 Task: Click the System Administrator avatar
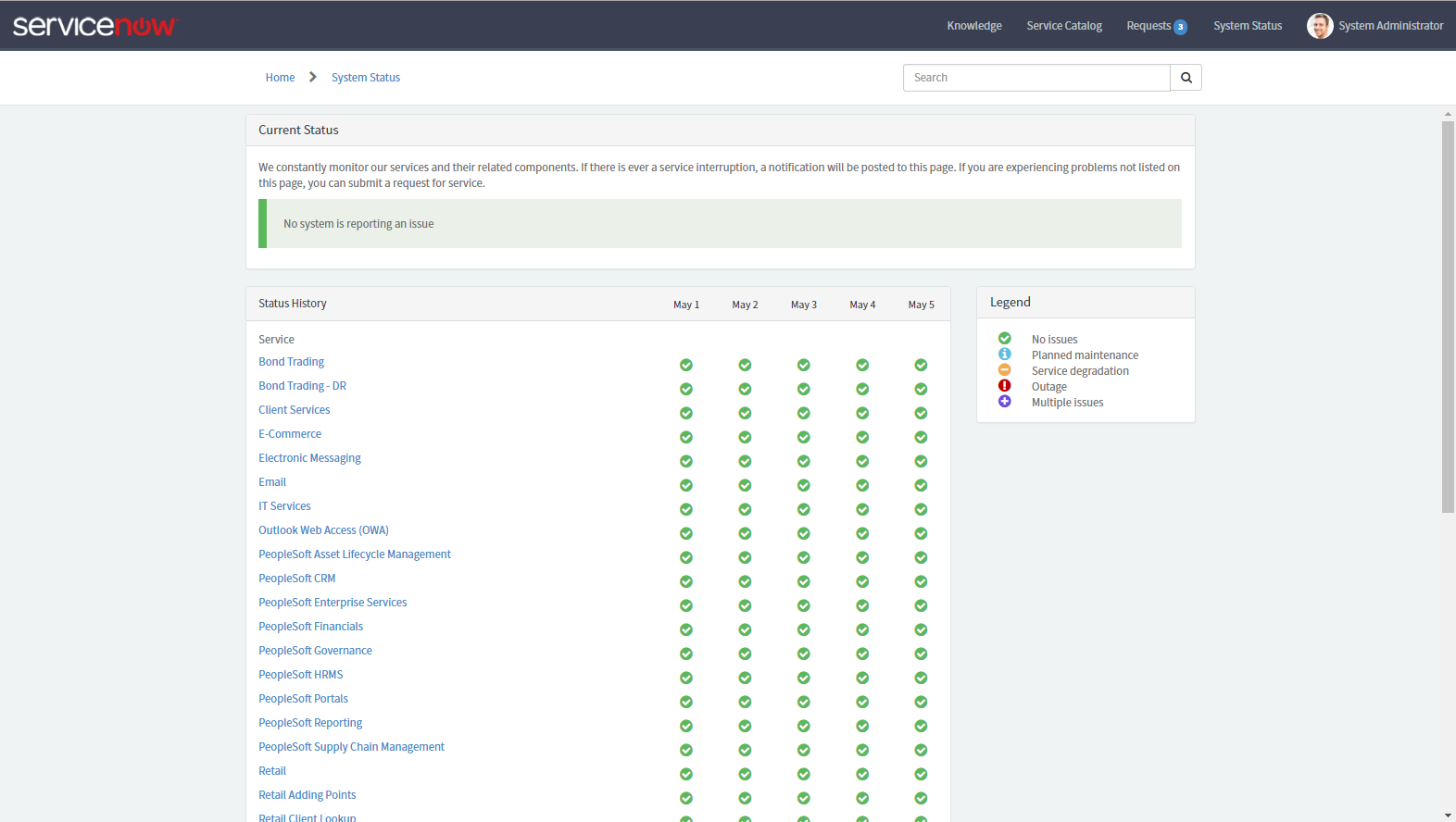coord(1320,26)
